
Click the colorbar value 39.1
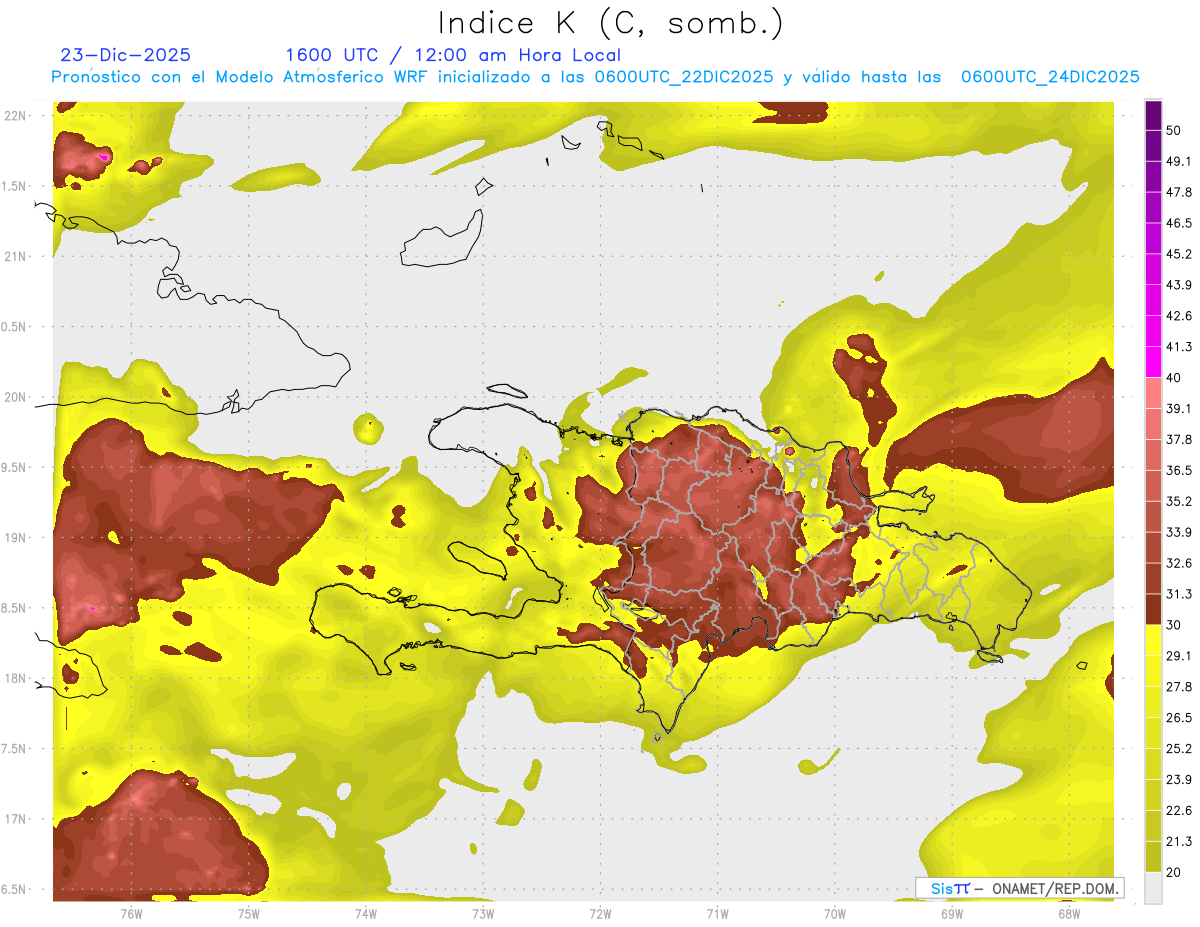[1179, 408]
